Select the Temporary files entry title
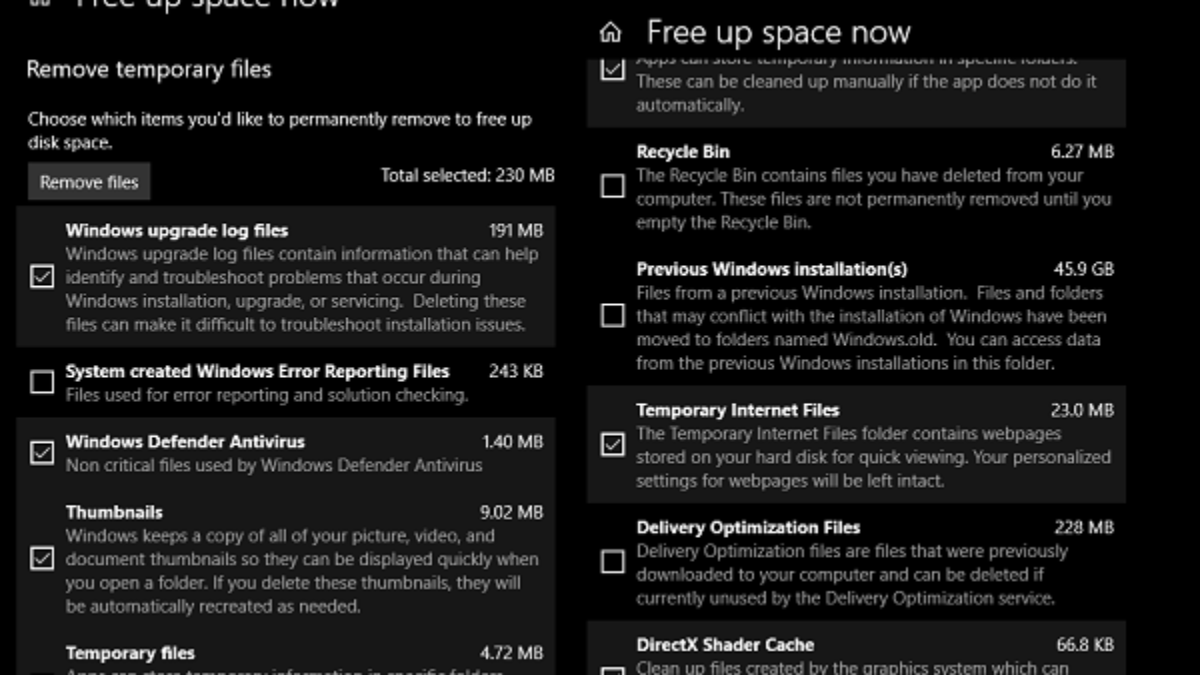This screenshot has width=1200, height=675. click(x=130, y=653)
